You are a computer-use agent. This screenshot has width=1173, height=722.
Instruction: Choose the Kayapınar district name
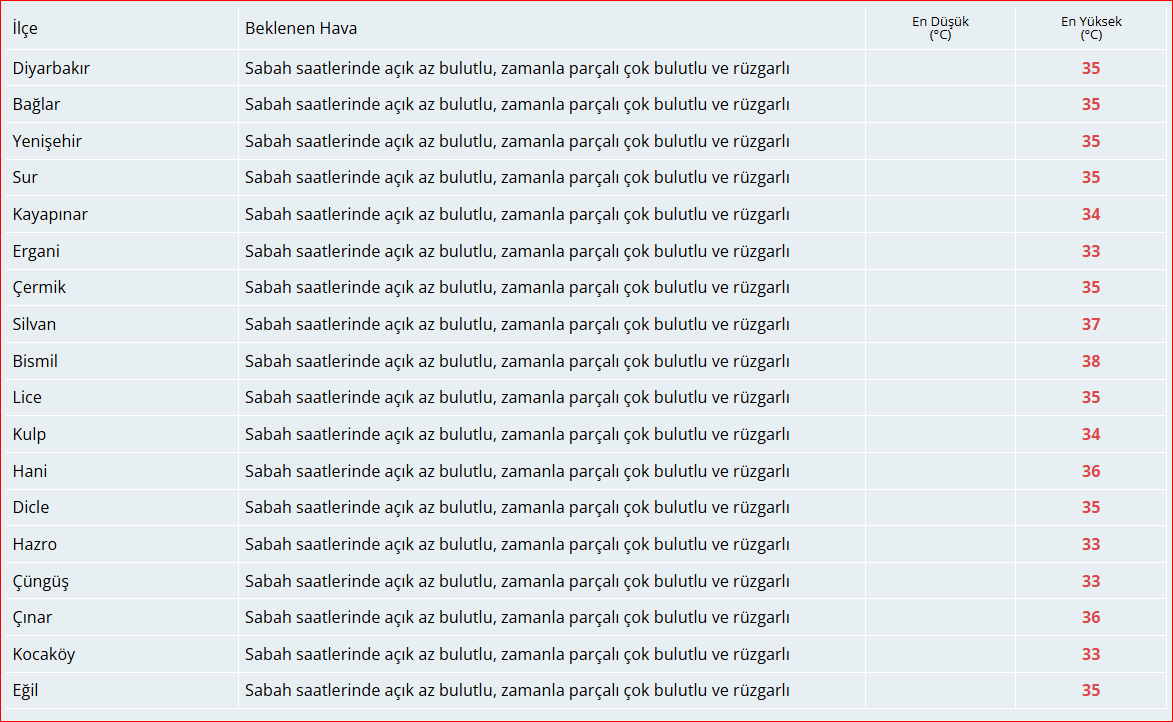pos(51,214)
